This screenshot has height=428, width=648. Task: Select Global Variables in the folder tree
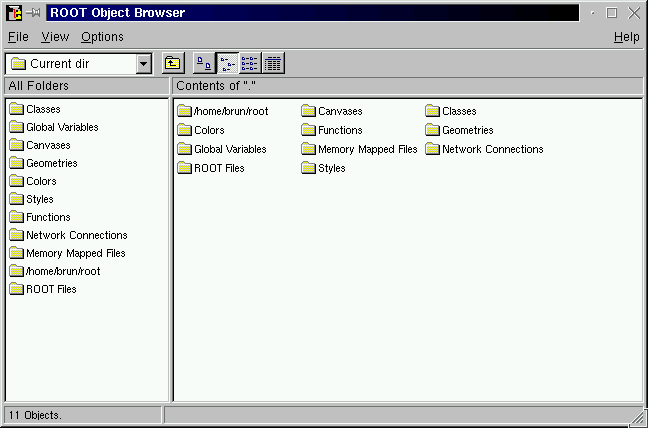(62, 127)
